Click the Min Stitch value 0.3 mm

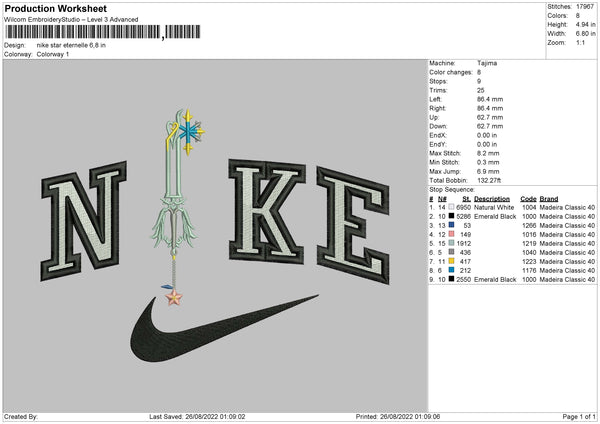click(488, 162)
